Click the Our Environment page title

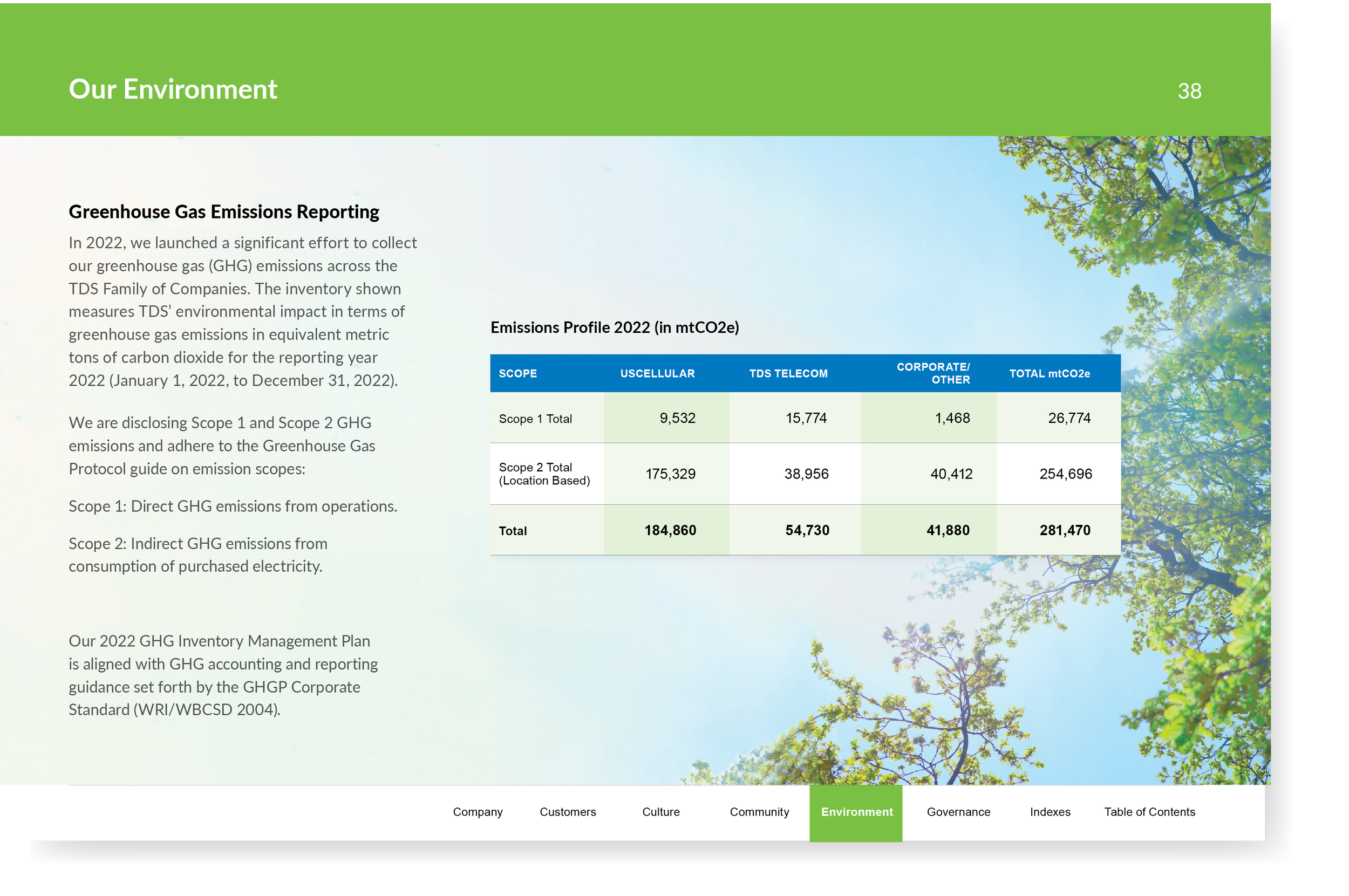[173, 89]
